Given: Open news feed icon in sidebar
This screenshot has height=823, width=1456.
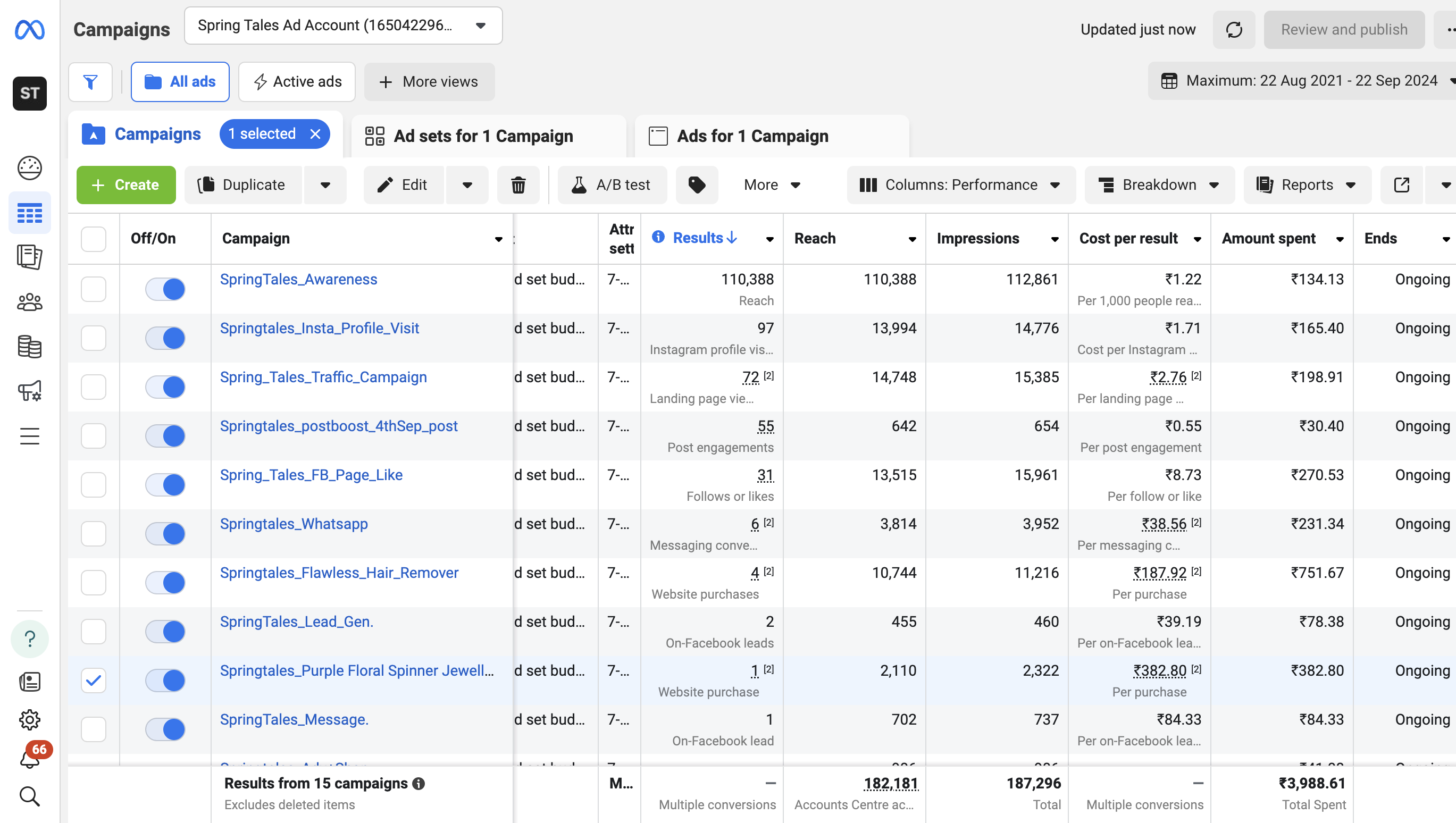Looking at the screenshot, I should (x=29, y=682).
